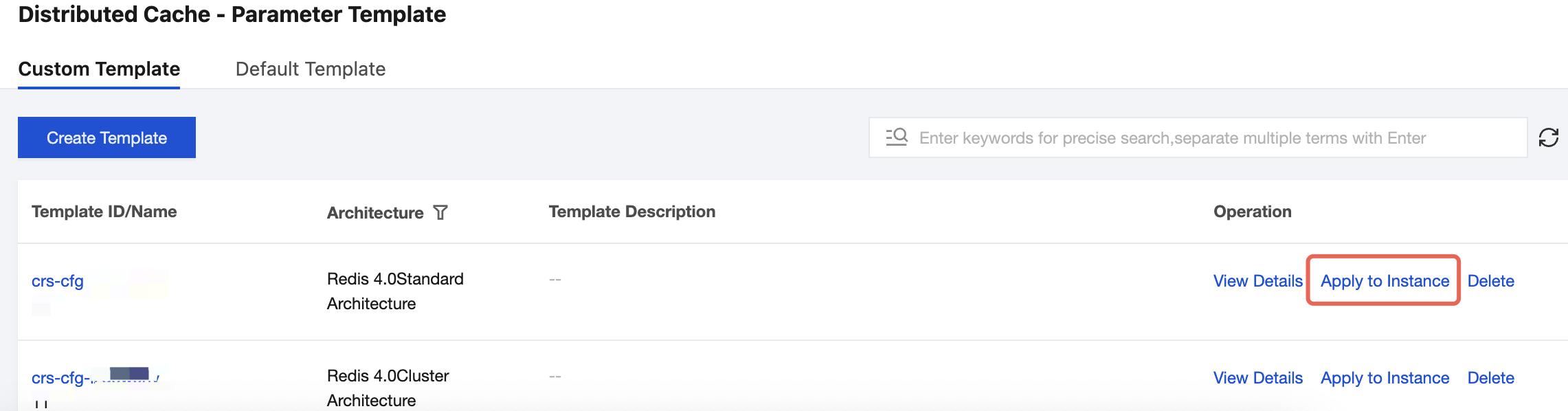The width and height of the screenshot is (1568, 411).
Task: Open the first crs-cfg template link
Action: pos(58,281)
